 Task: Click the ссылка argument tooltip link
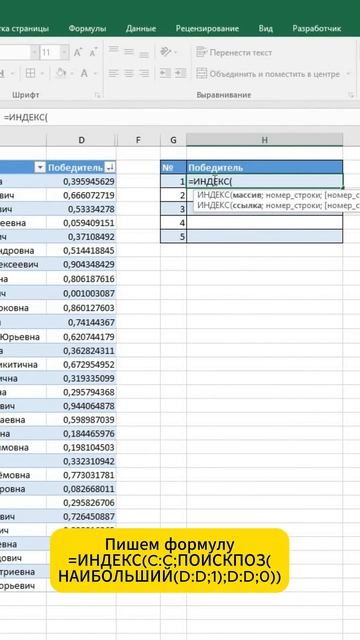click(247, 205)
